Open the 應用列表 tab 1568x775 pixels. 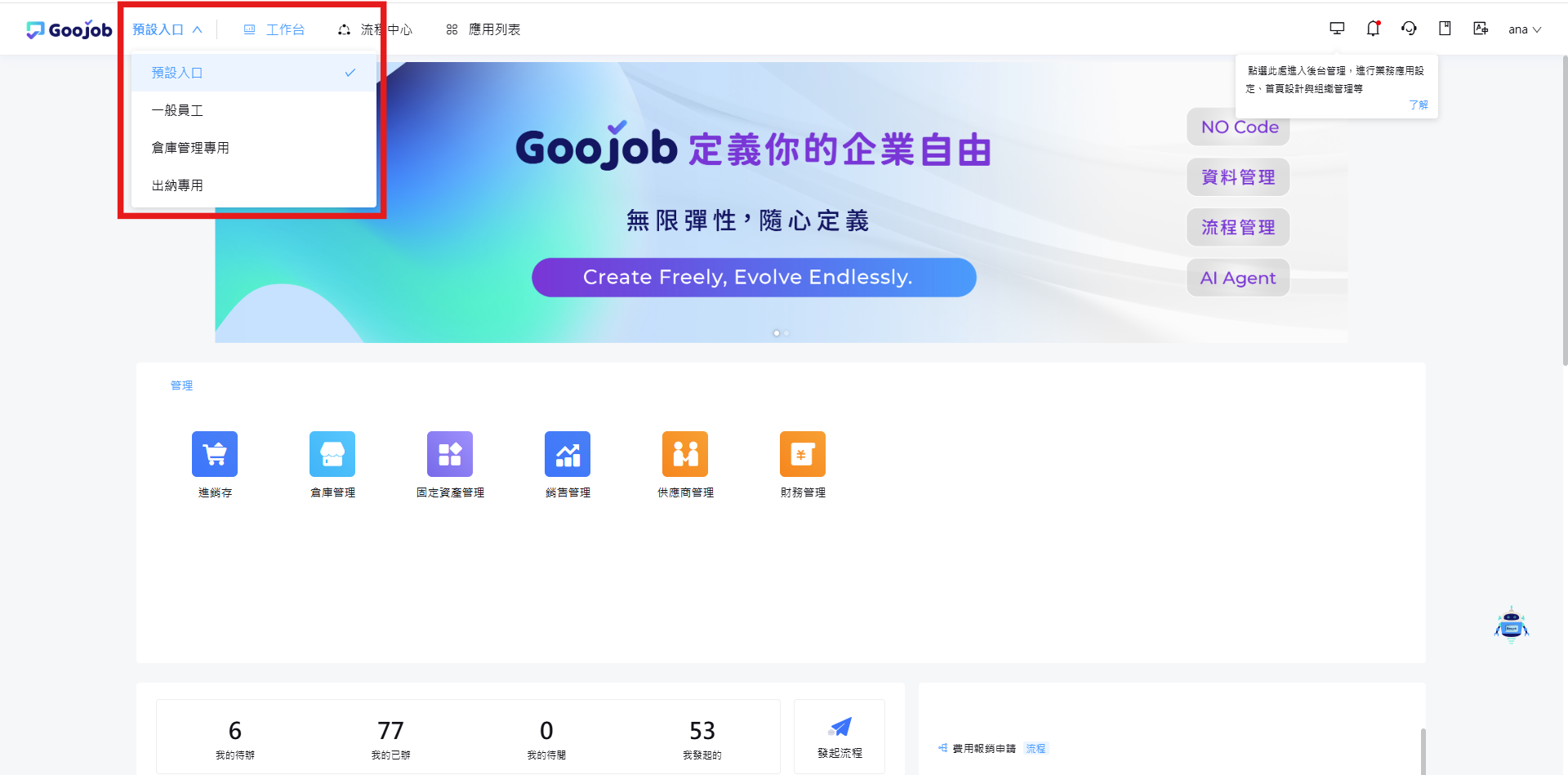(483, 29)
